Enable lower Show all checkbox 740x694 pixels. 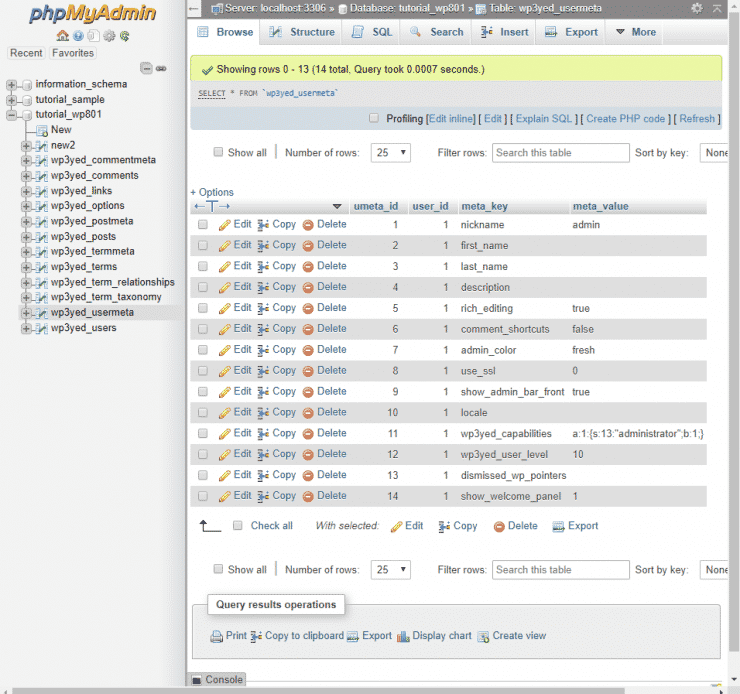click(218, 569)
